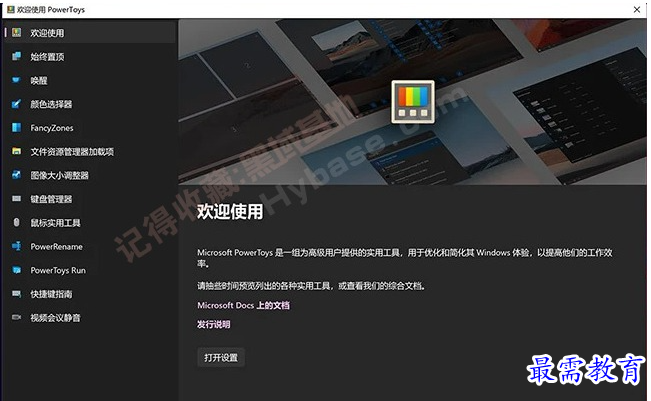Click the PowerRename sidebar icon

17,246
